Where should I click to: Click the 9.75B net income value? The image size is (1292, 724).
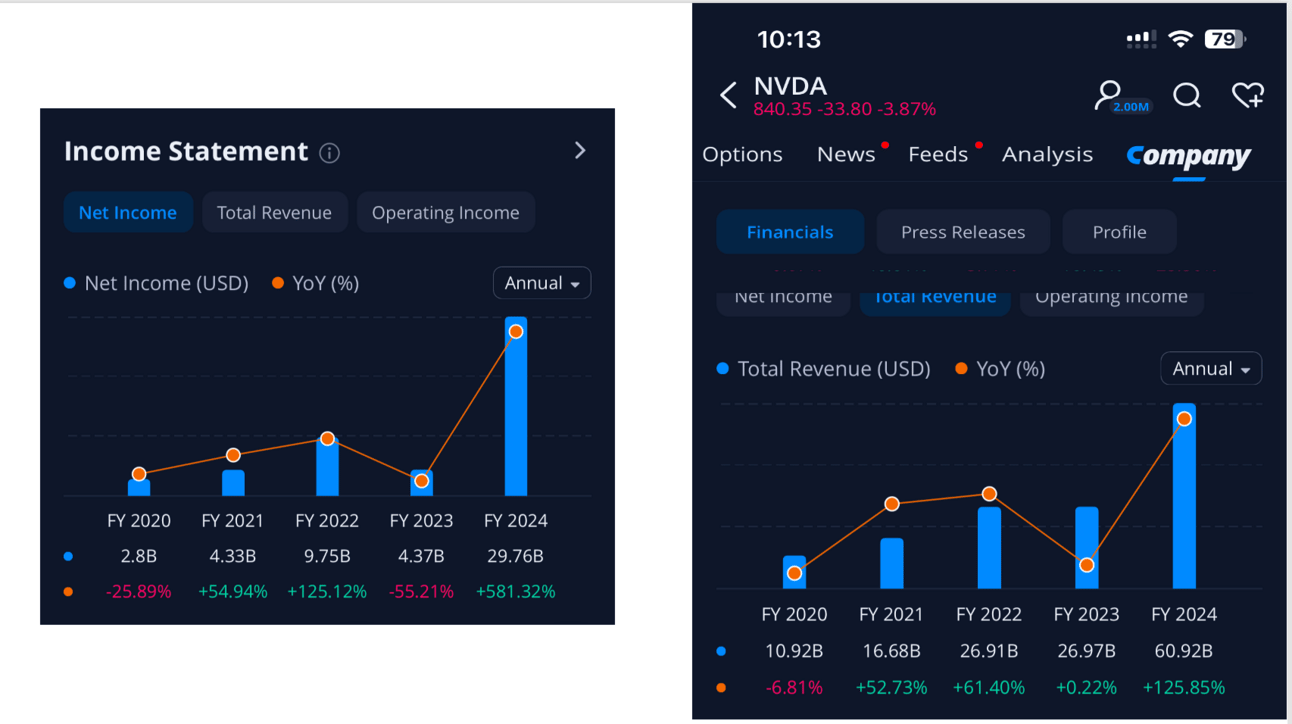327,556
